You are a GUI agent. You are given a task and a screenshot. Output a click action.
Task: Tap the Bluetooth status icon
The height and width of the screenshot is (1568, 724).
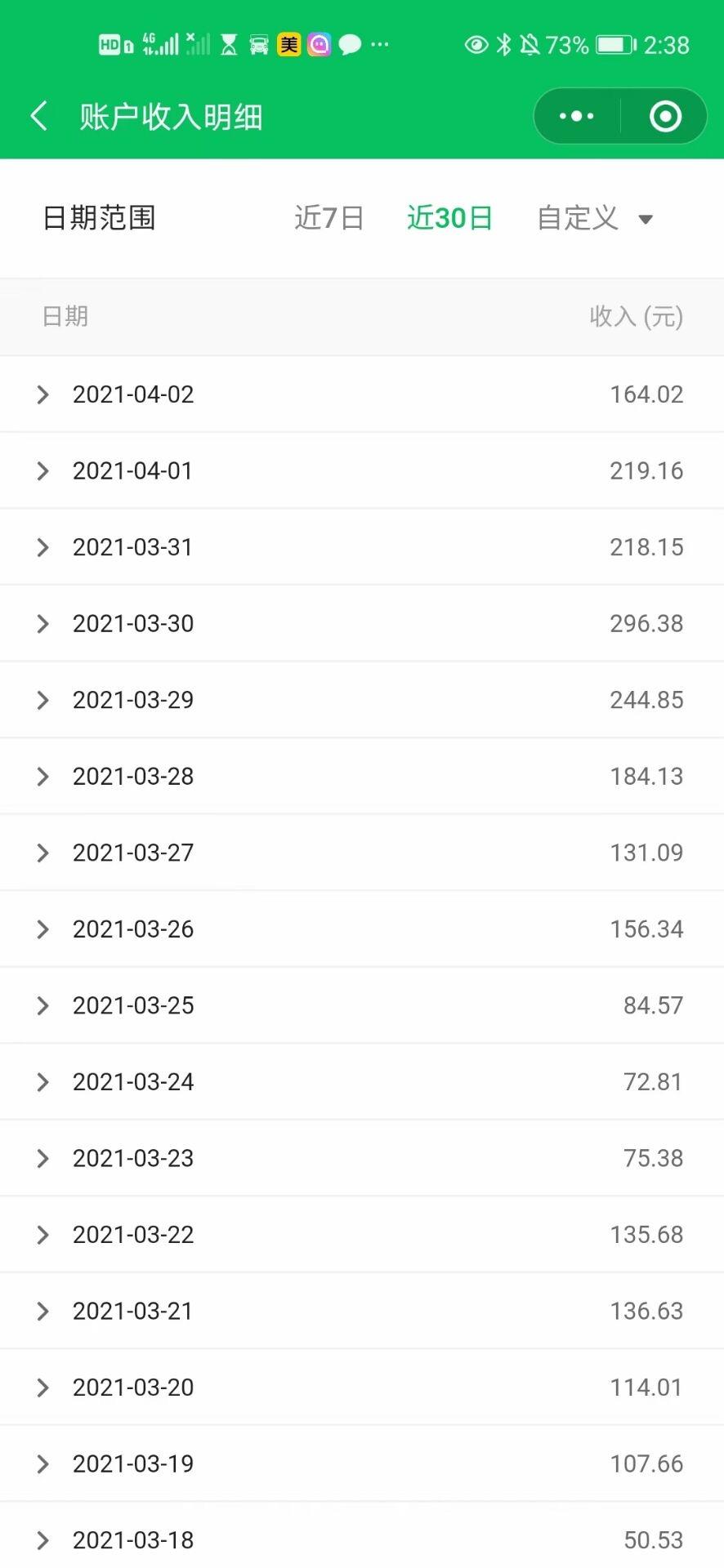504,44
